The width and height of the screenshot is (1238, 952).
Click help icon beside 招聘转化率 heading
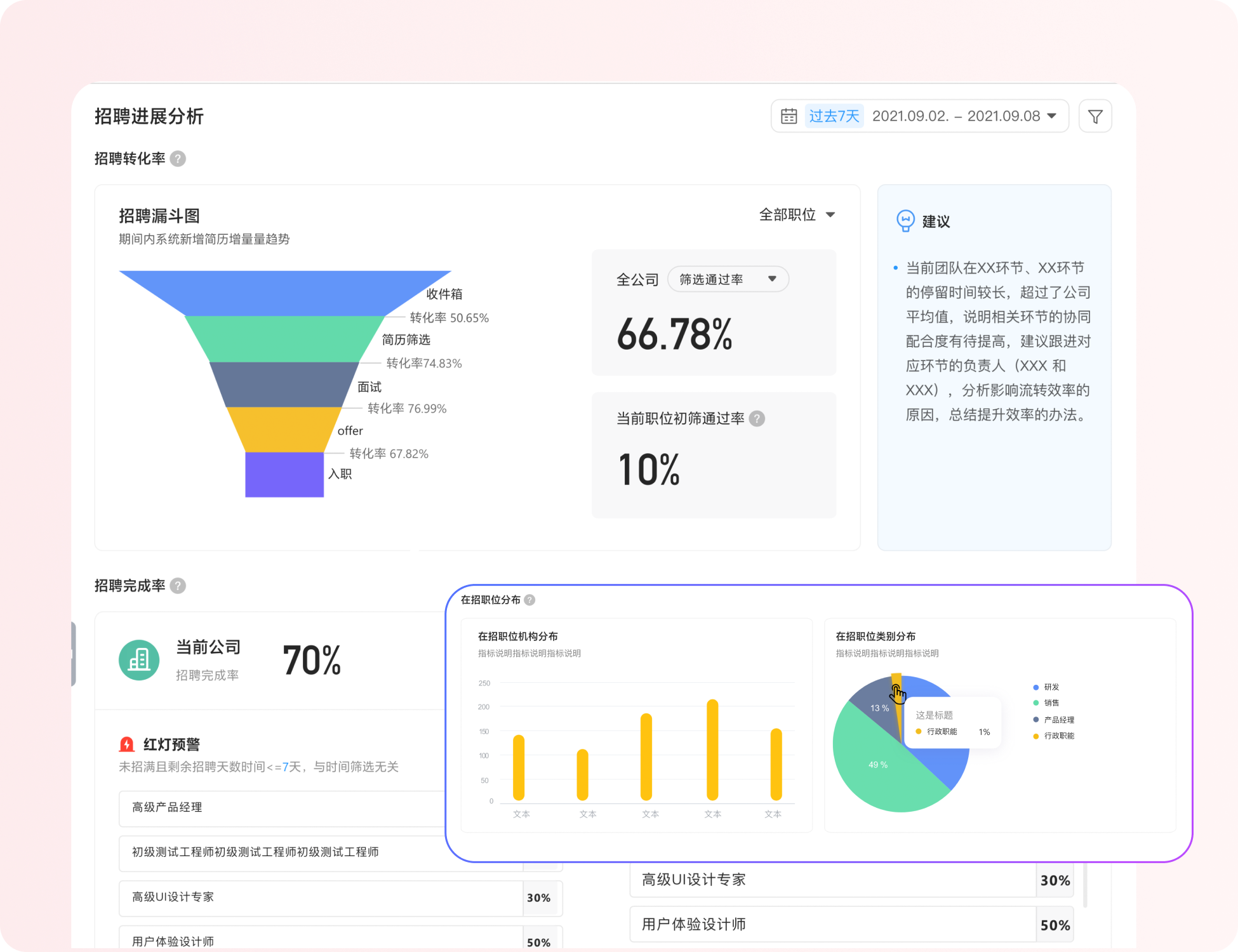coord(178,159)
